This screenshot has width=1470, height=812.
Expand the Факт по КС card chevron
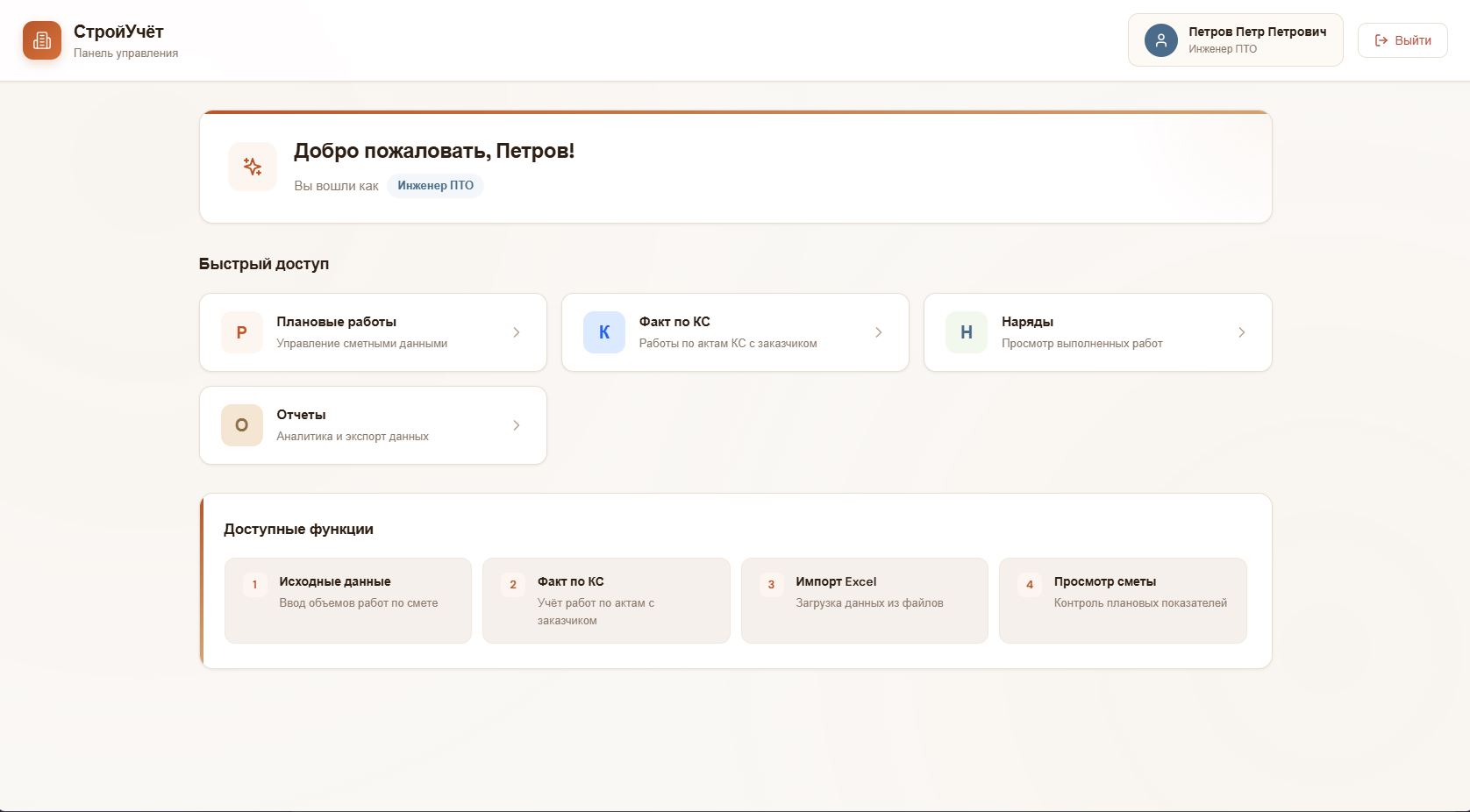[x=879, y=332]
